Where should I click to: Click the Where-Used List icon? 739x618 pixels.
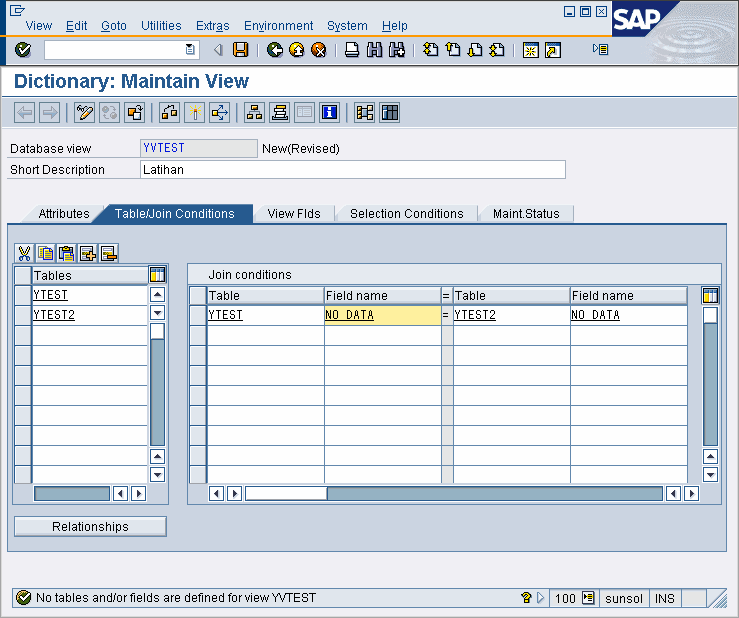click(220, 113)
